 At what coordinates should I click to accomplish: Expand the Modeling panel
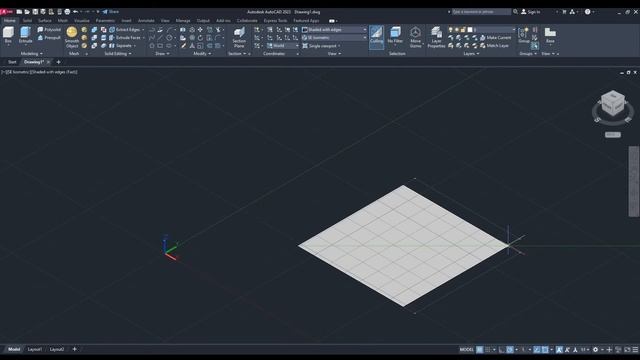pyautogui.click(x=31, y=53)
